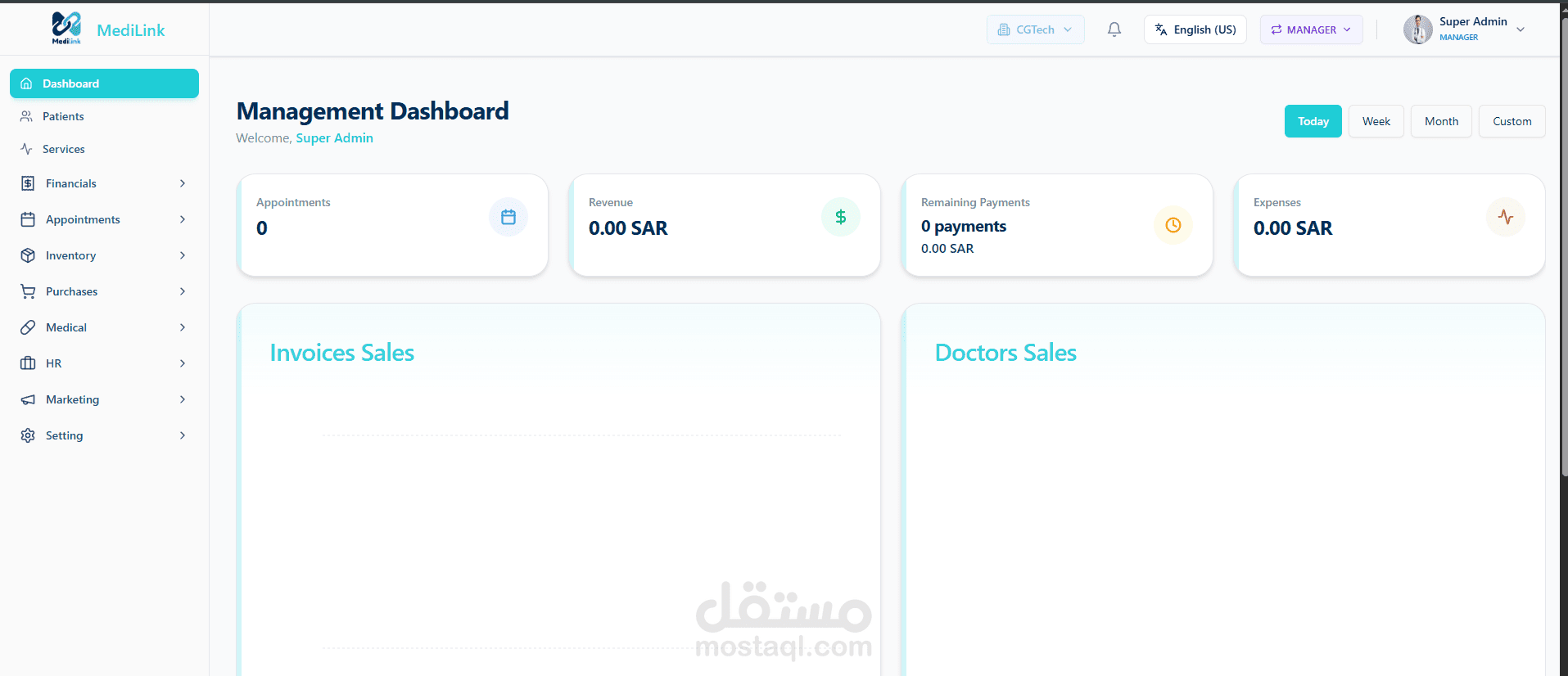Select the Month time filter
This screenshot has height=676, width=1568.
[1441, 121]
